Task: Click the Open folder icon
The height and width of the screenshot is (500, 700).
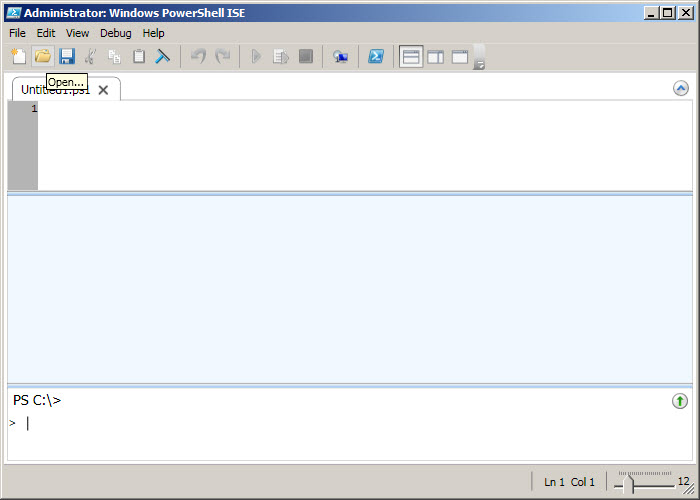Action: click(43, 56)
